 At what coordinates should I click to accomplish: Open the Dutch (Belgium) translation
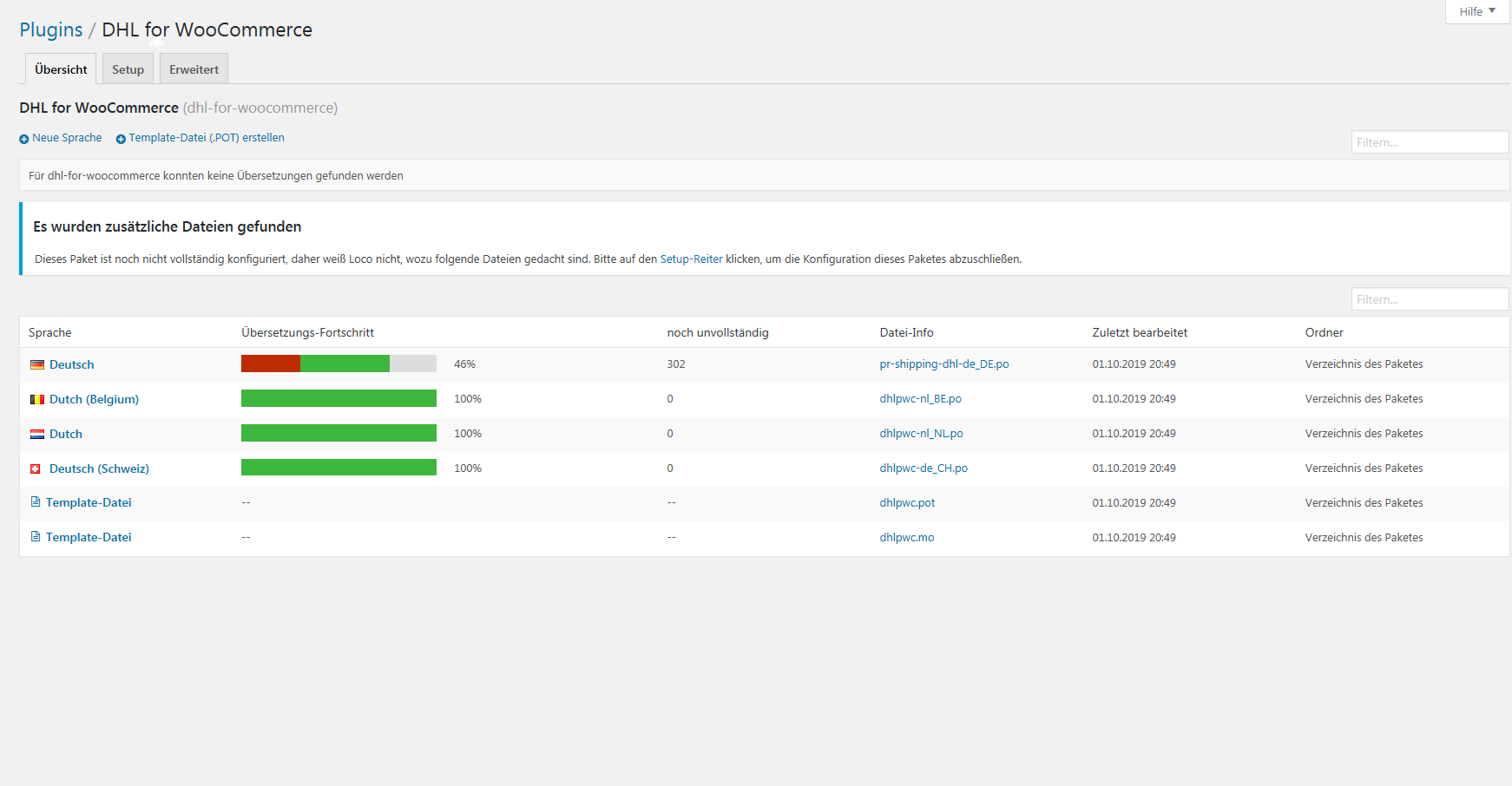(x=94, y=400)
